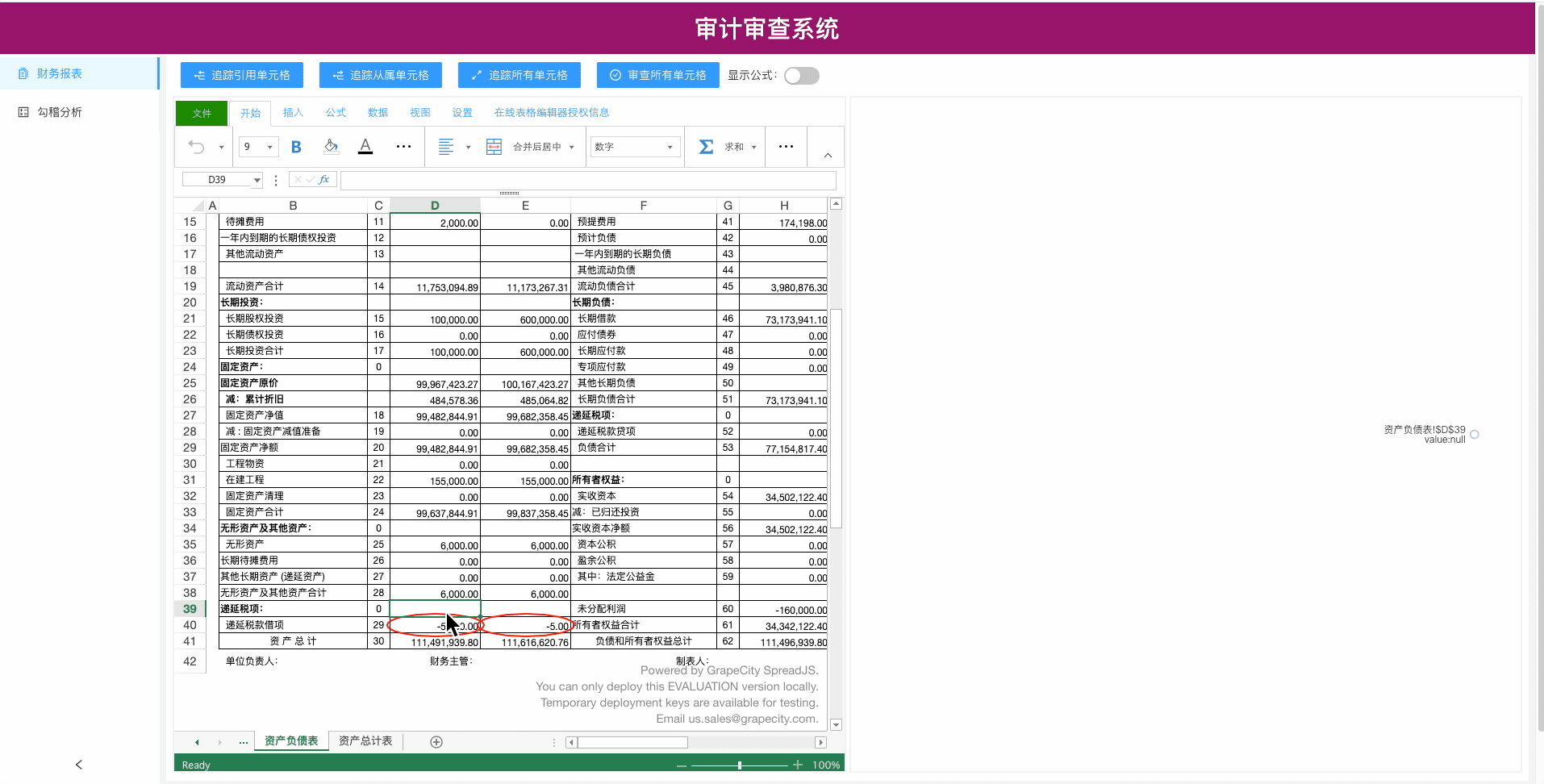Viewport: 1544px width, 784px height.
Task: Go to previous sheet tab arrow
Action: coord(197,742)
